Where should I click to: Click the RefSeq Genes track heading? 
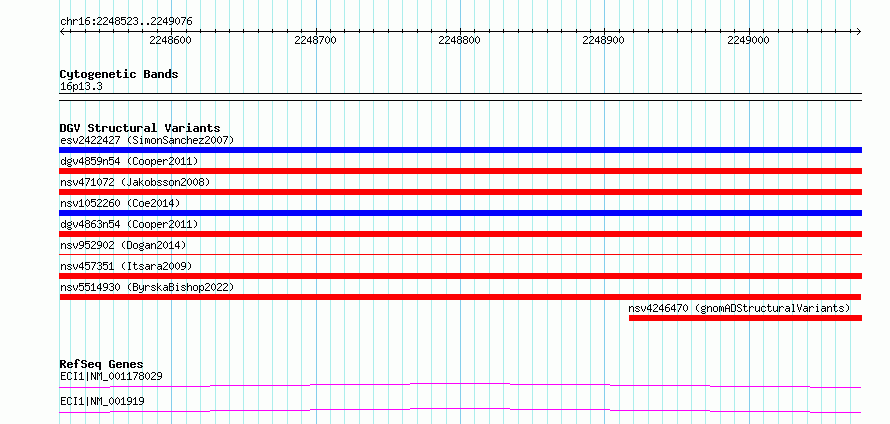click(102, 364)
